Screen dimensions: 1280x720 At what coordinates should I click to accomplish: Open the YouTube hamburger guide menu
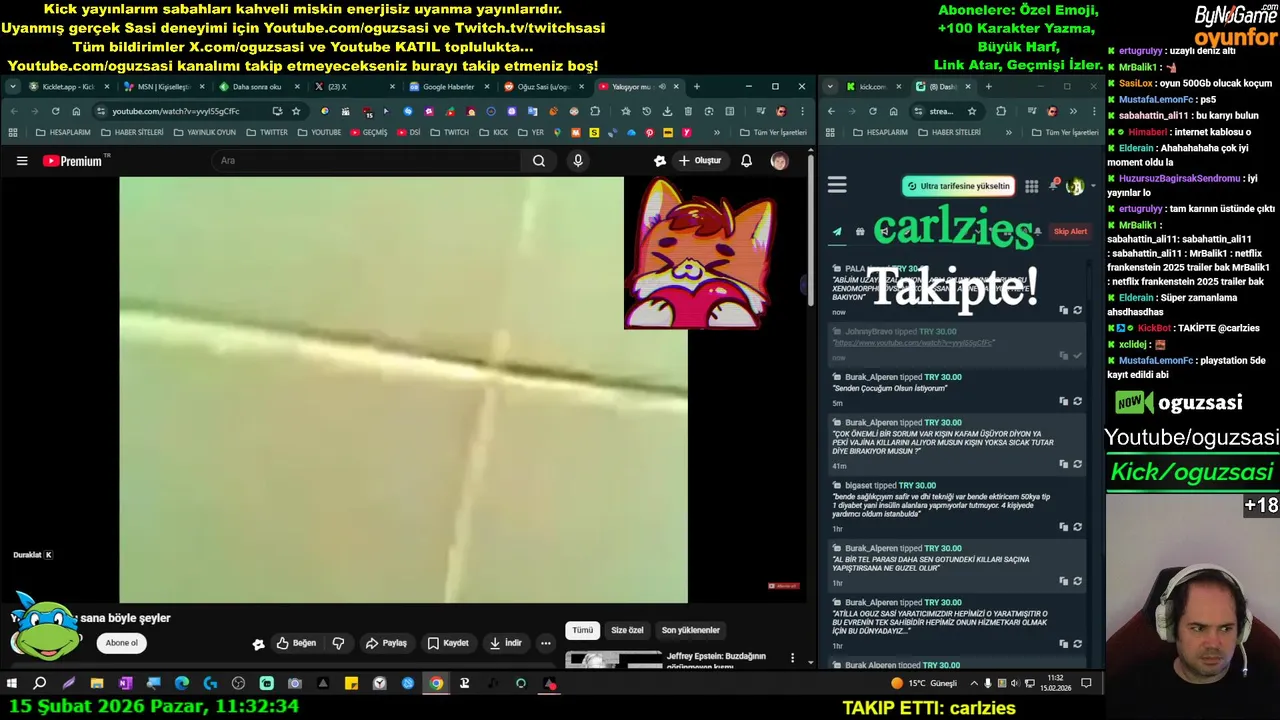pyautogui.click(x=22, y=161)
